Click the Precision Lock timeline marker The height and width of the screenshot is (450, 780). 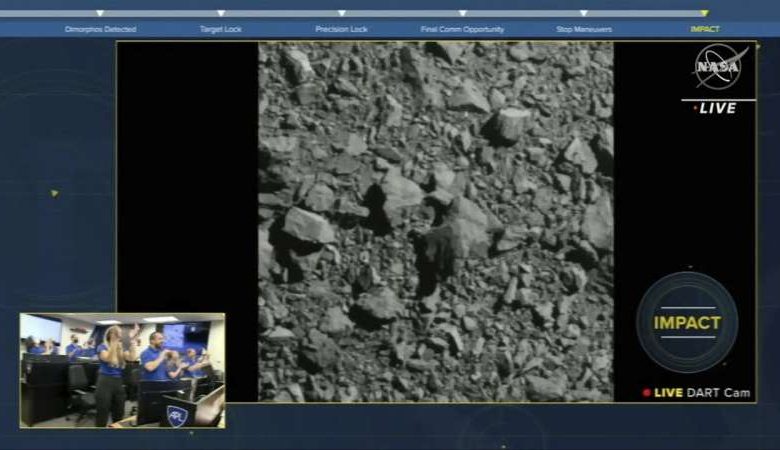[x=342, y=13]
